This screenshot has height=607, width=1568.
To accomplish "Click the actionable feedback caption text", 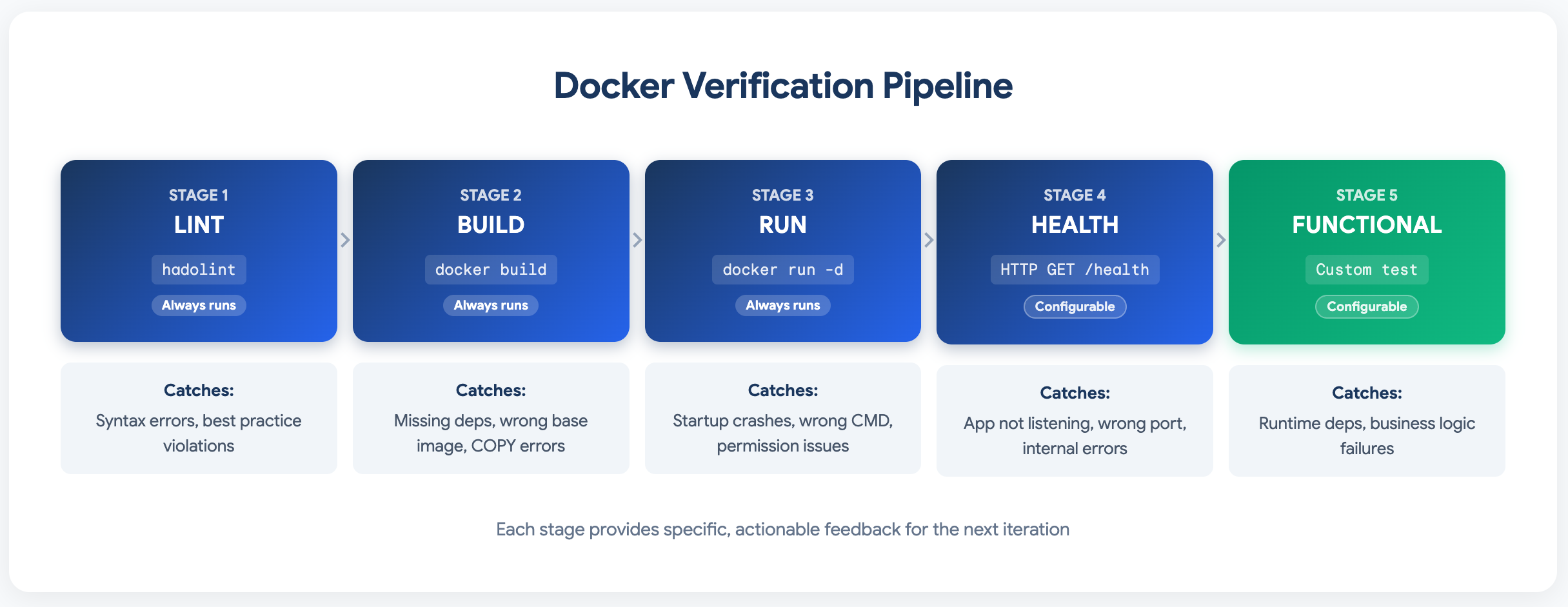I will (782, 529).
